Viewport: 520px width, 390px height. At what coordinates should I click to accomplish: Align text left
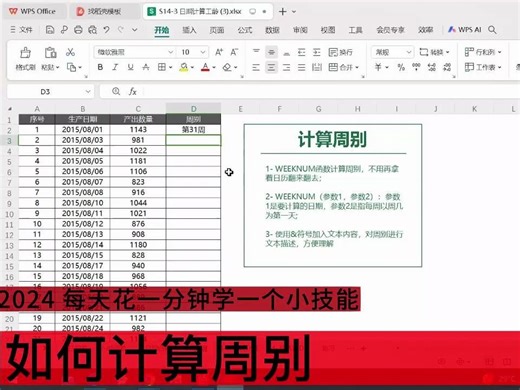pyautogui.click(x=256, y=68)
